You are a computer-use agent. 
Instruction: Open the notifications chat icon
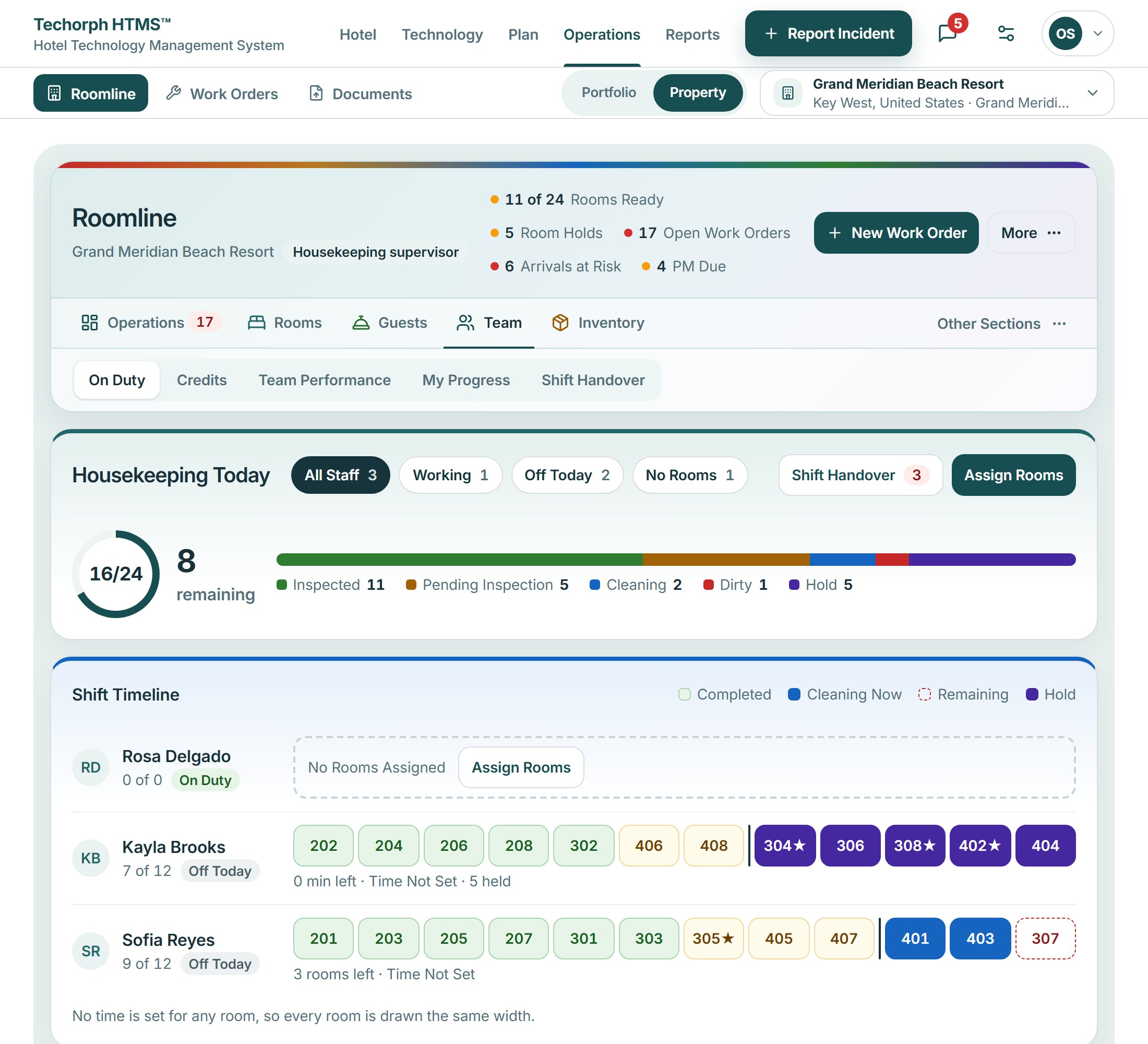click(x=948, y=33)
